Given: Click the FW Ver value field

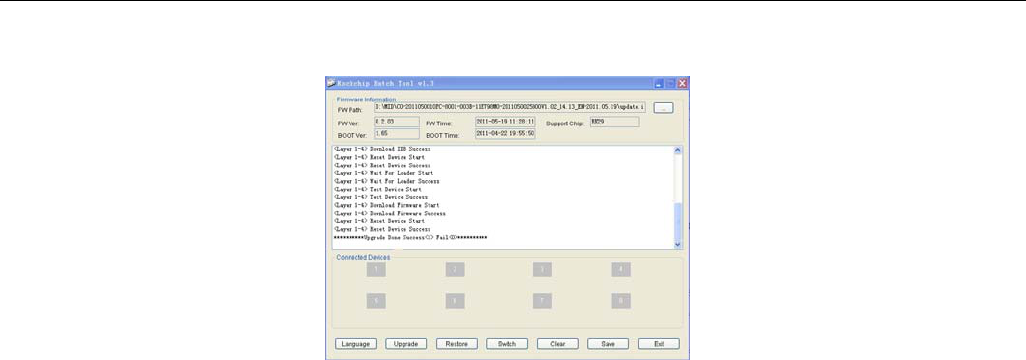Looking at the screenshot, I should [397, 122].
